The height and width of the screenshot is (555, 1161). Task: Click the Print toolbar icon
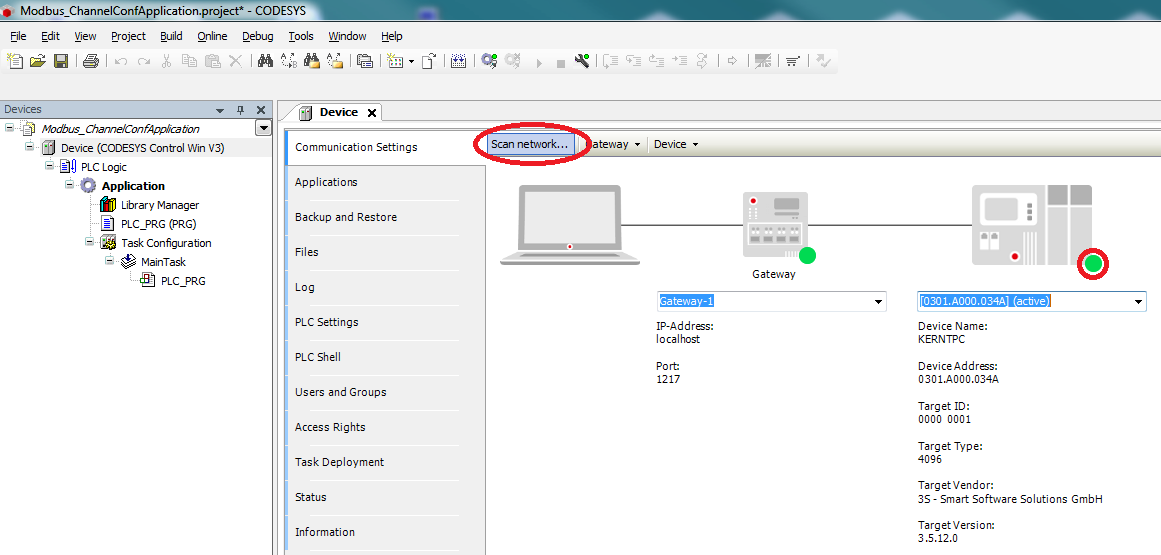click(x=90, y=61)
